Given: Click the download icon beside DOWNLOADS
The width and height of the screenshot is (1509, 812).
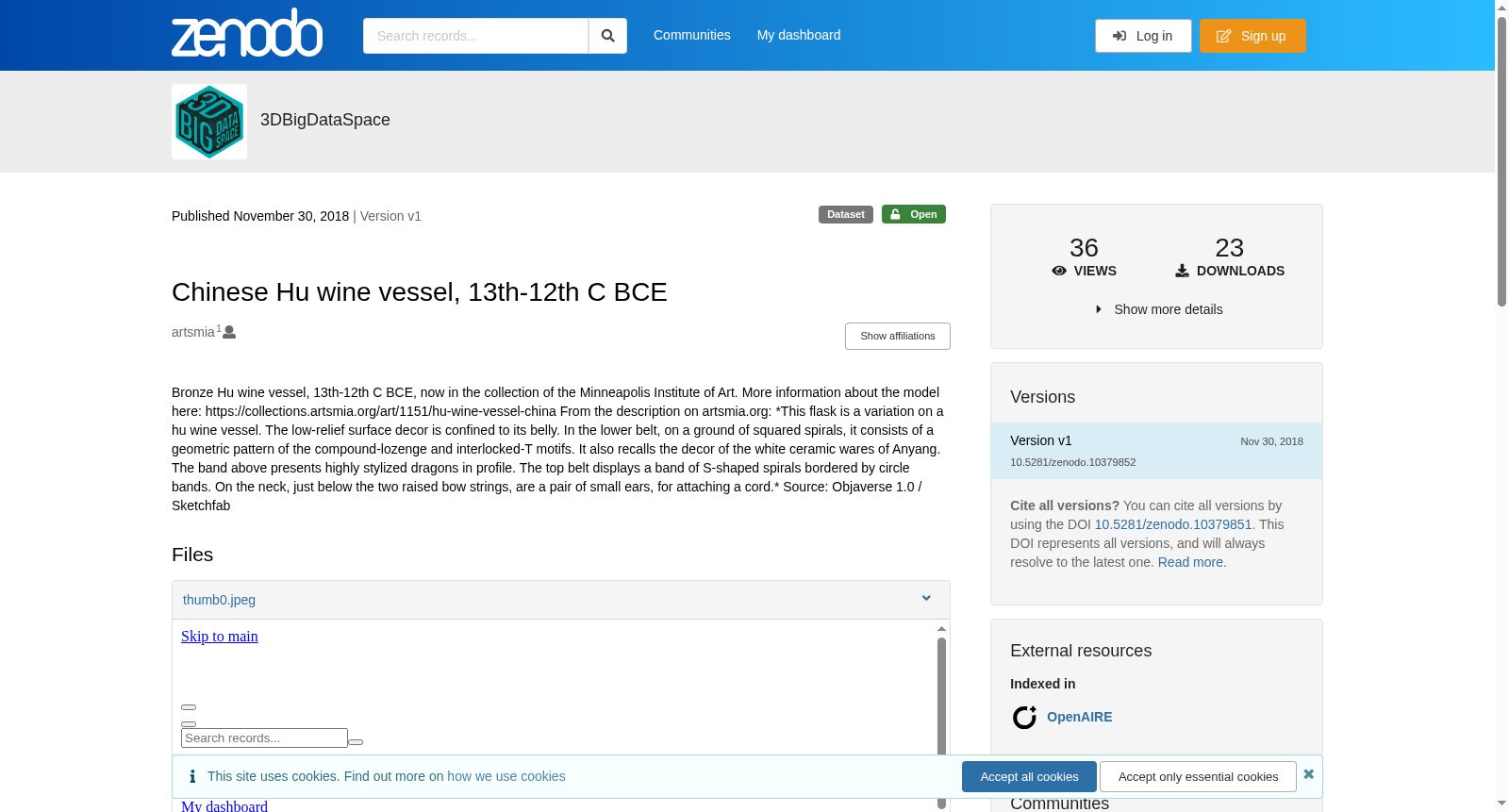Looking at the screenshot, I should click(1182, 271).
